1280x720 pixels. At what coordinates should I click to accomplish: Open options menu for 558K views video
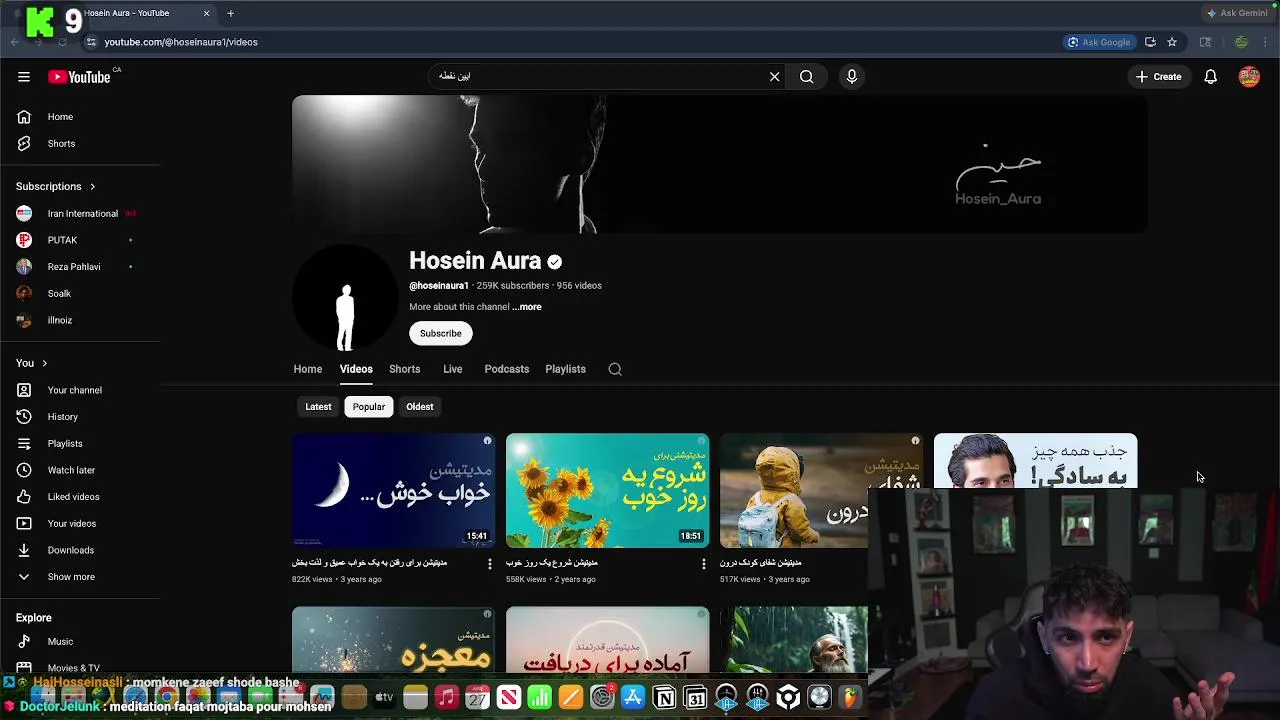pyautogui.click(x=703, y=564)
